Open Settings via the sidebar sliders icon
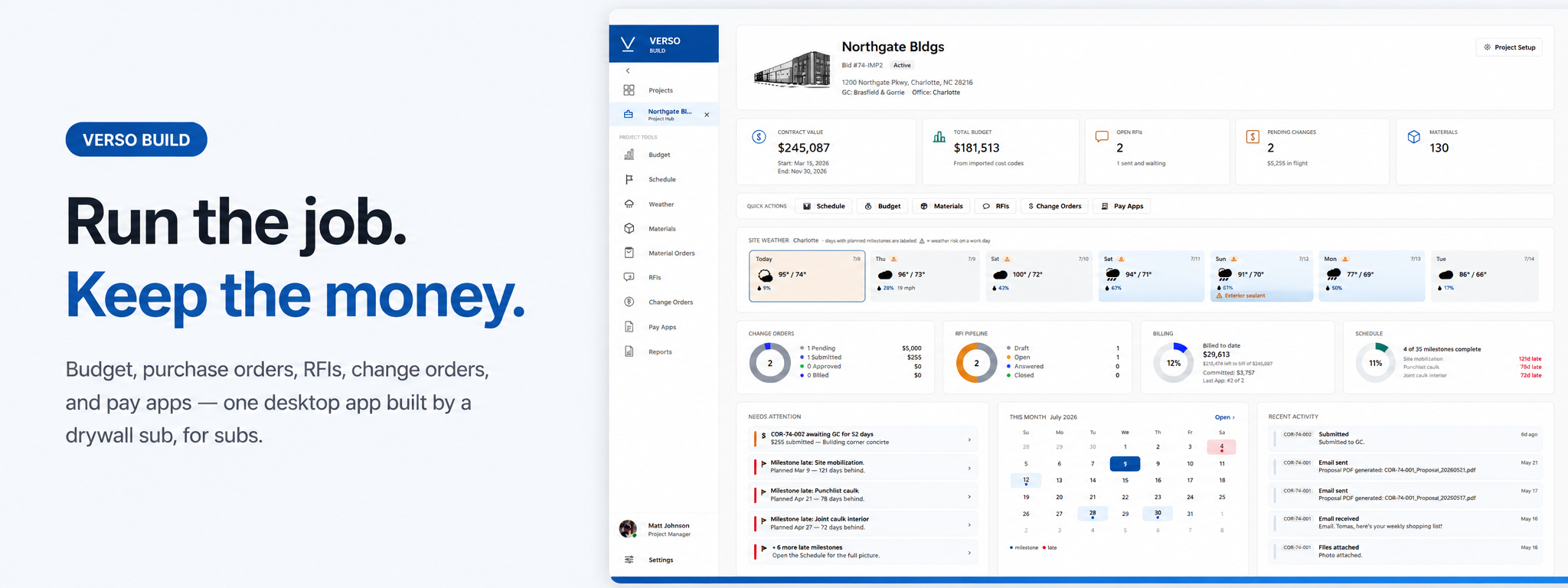1568x588 pixels. (x=629, y=560)
